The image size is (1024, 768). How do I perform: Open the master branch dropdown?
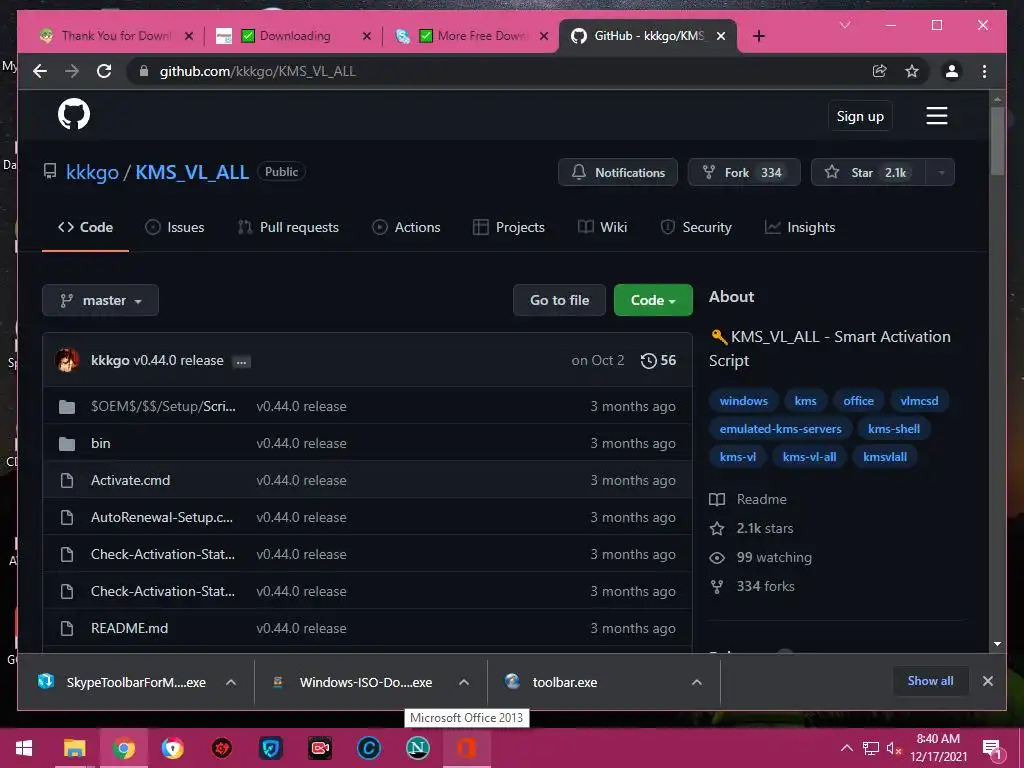tap(101, 300)
